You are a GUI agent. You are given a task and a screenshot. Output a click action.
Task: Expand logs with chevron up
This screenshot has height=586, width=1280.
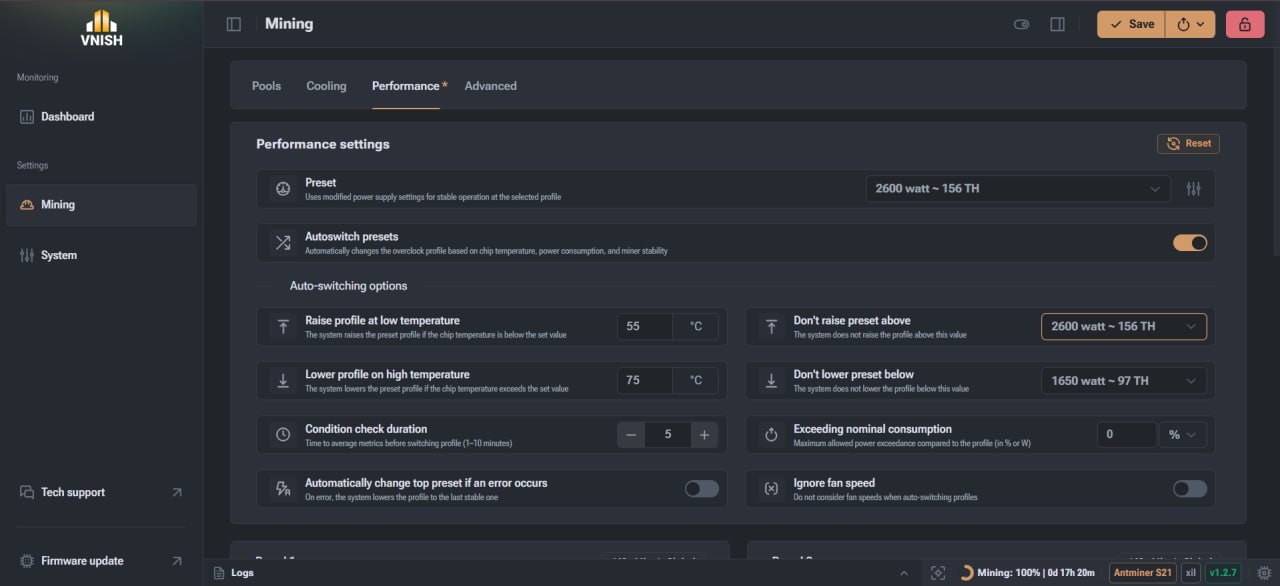click(904, 573)
